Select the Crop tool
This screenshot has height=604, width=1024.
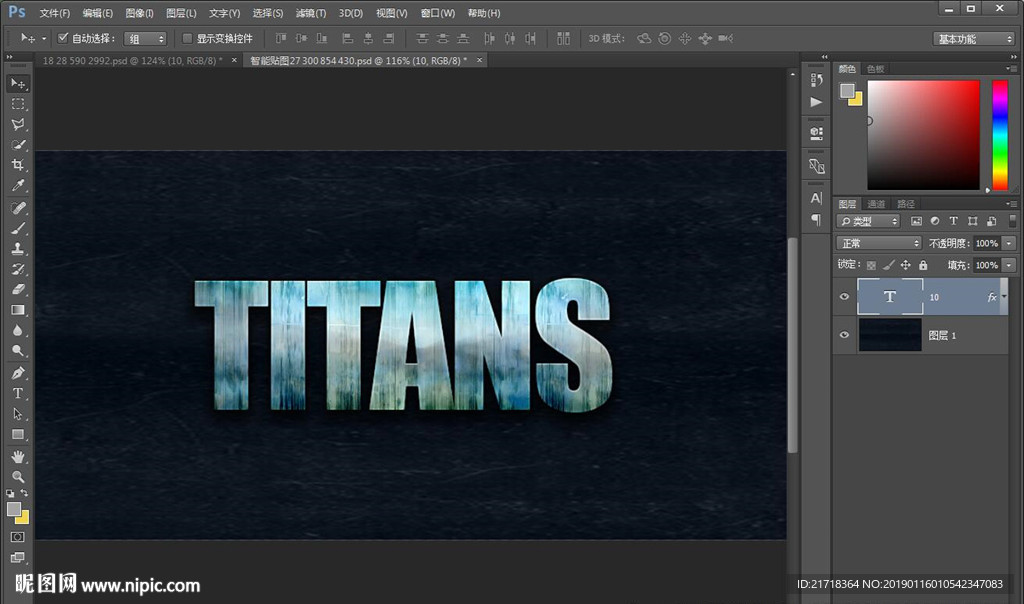18,165
